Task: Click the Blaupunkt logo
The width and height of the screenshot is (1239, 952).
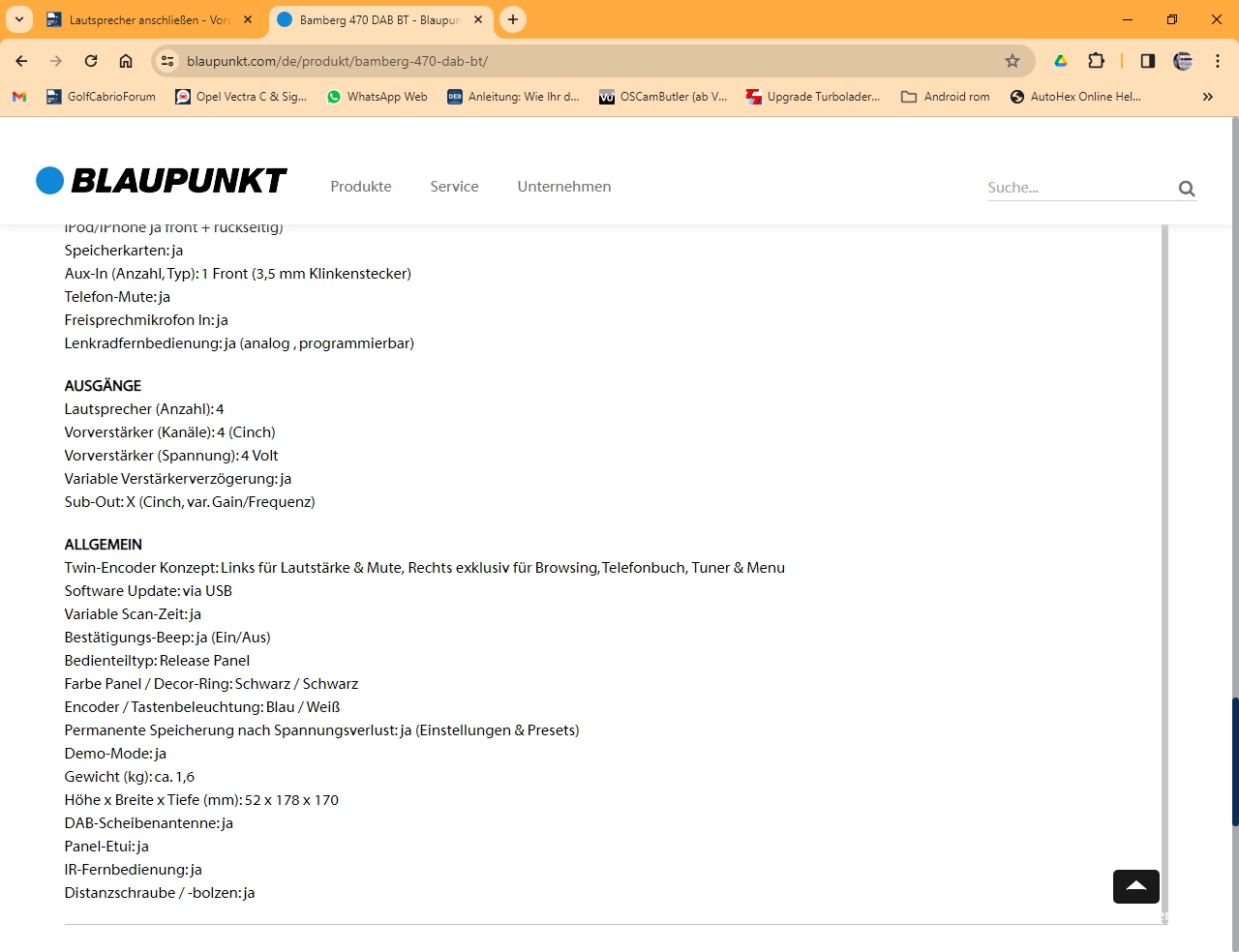Action: 161,181
